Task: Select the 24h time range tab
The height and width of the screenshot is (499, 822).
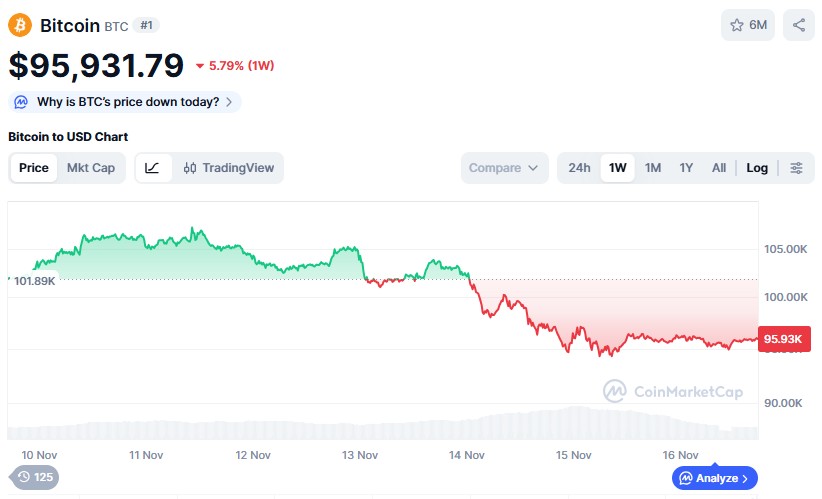Action: [x=579, y=168]
